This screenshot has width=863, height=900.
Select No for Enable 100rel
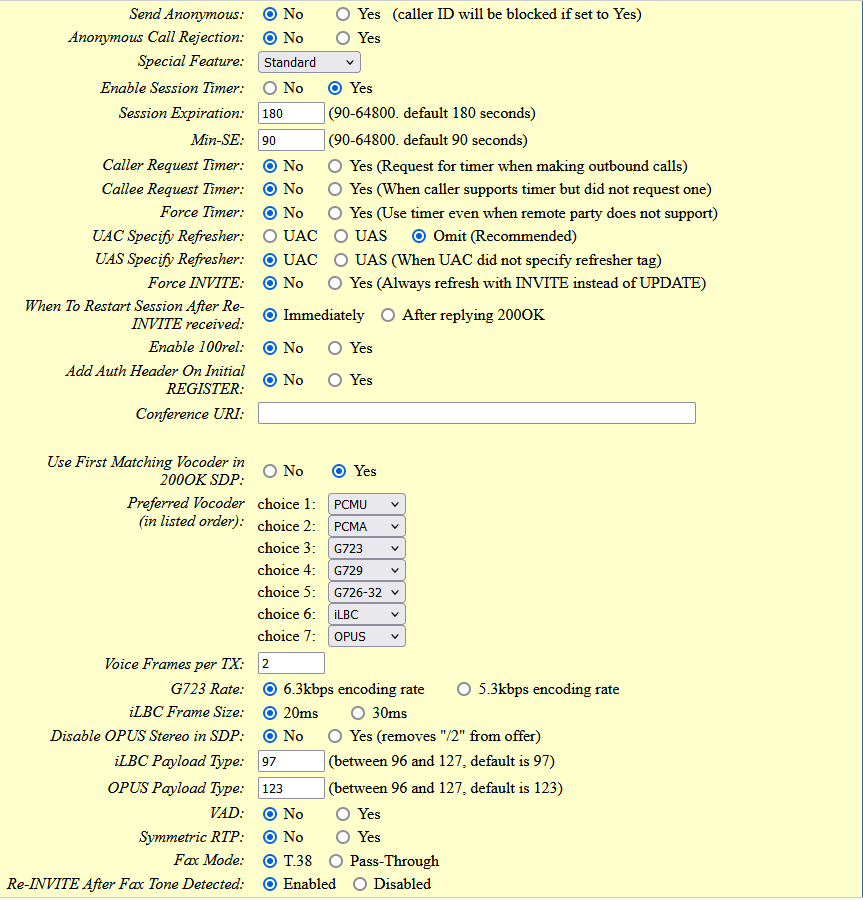pyautogui.click(x=270, y=348)
